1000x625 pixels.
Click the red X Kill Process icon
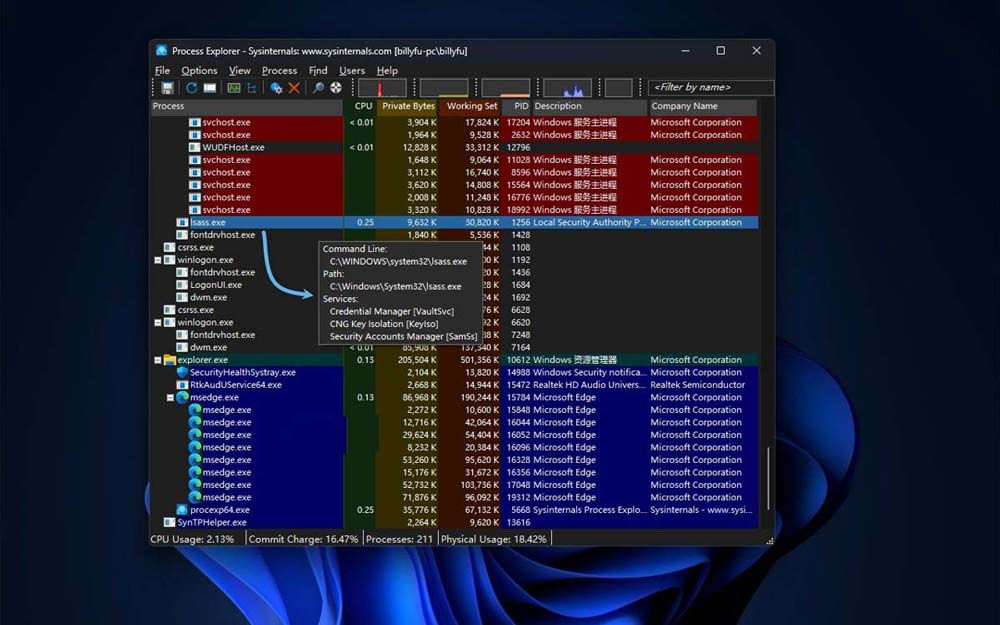pyautogui.click(x=294, y=88)
